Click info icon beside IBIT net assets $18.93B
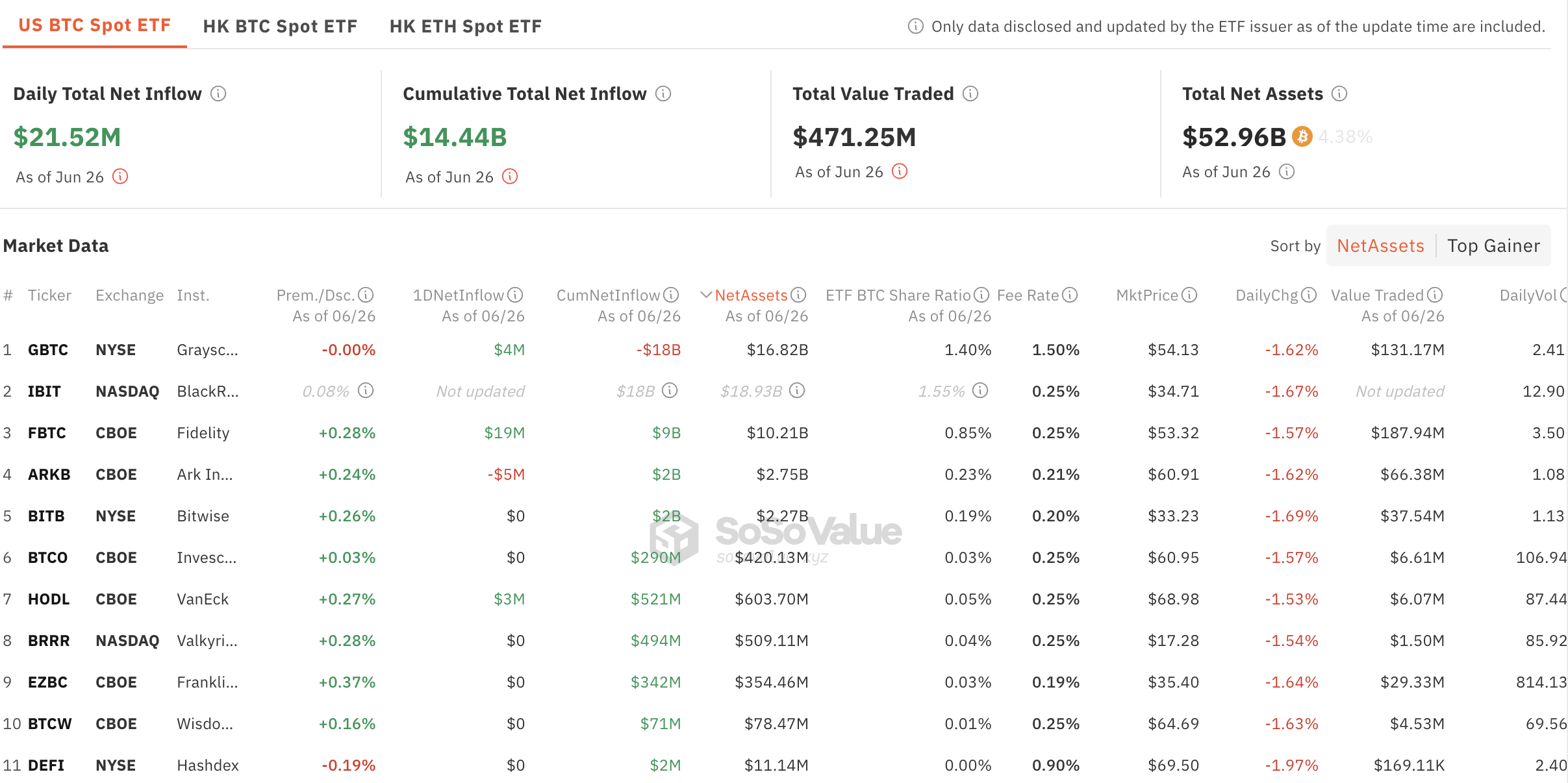 [x=797, y=391]
